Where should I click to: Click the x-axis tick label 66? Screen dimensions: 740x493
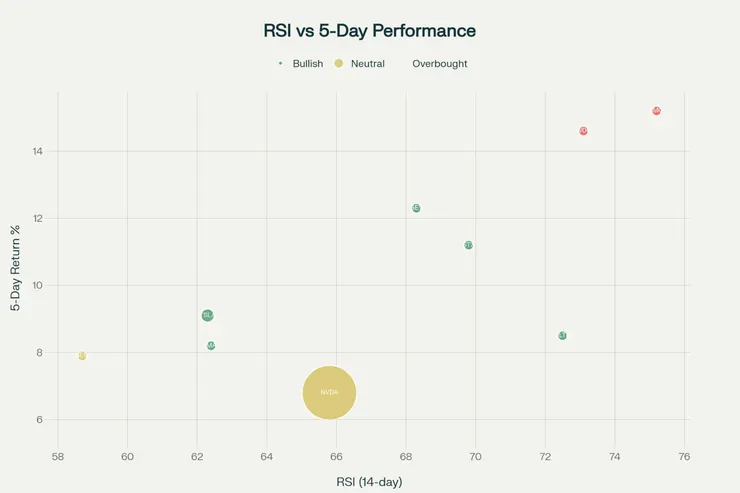336,457
